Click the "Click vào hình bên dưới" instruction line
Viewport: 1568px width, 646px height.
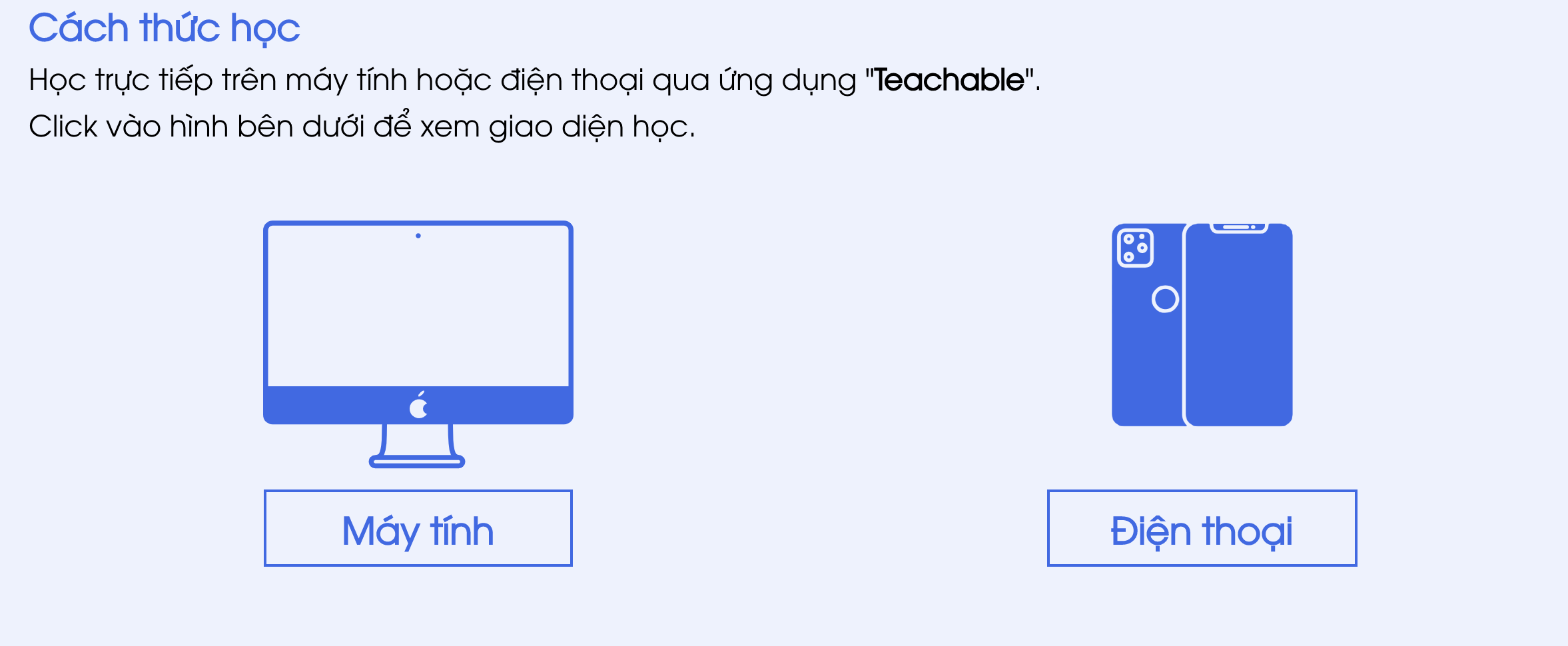(x=362, y=126)
